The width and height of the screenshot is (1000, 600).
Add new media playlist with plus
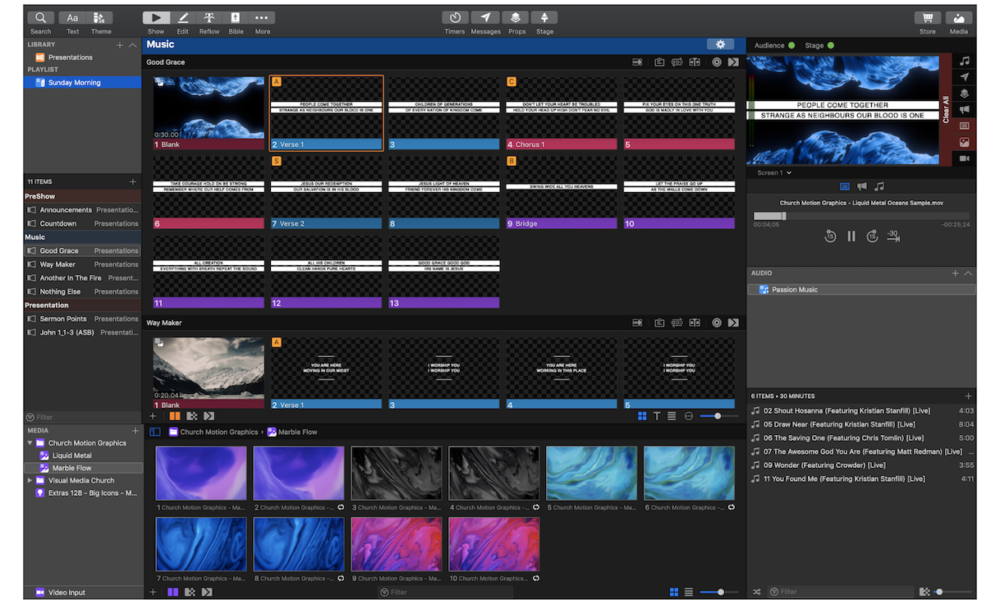click(135, 430)
